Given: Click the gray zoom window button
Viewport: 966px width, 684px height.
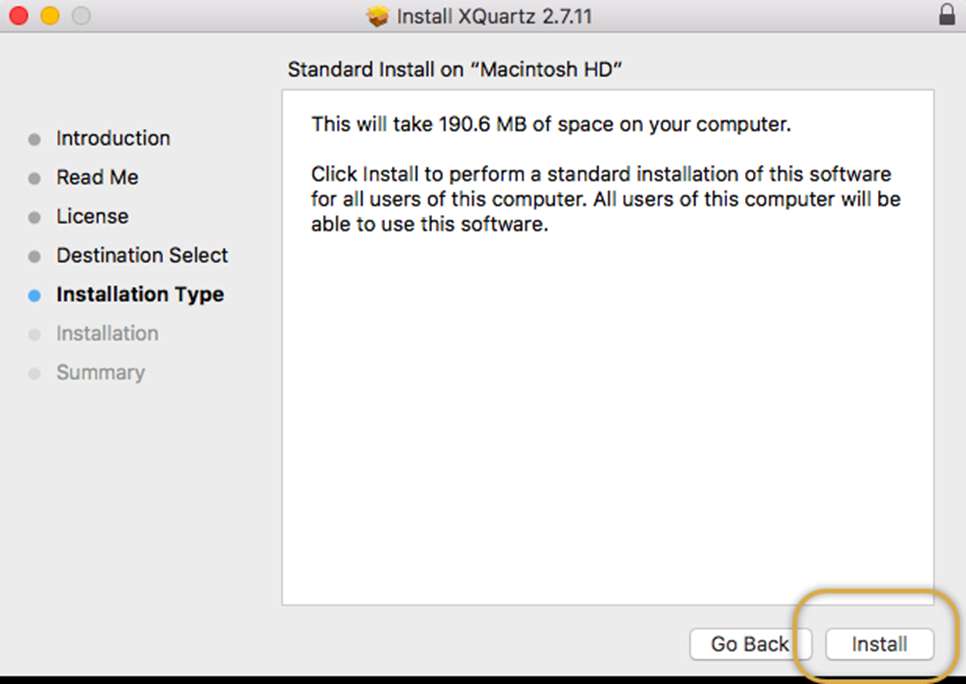Looking at the screenshot, I should [x=80, y=16].
